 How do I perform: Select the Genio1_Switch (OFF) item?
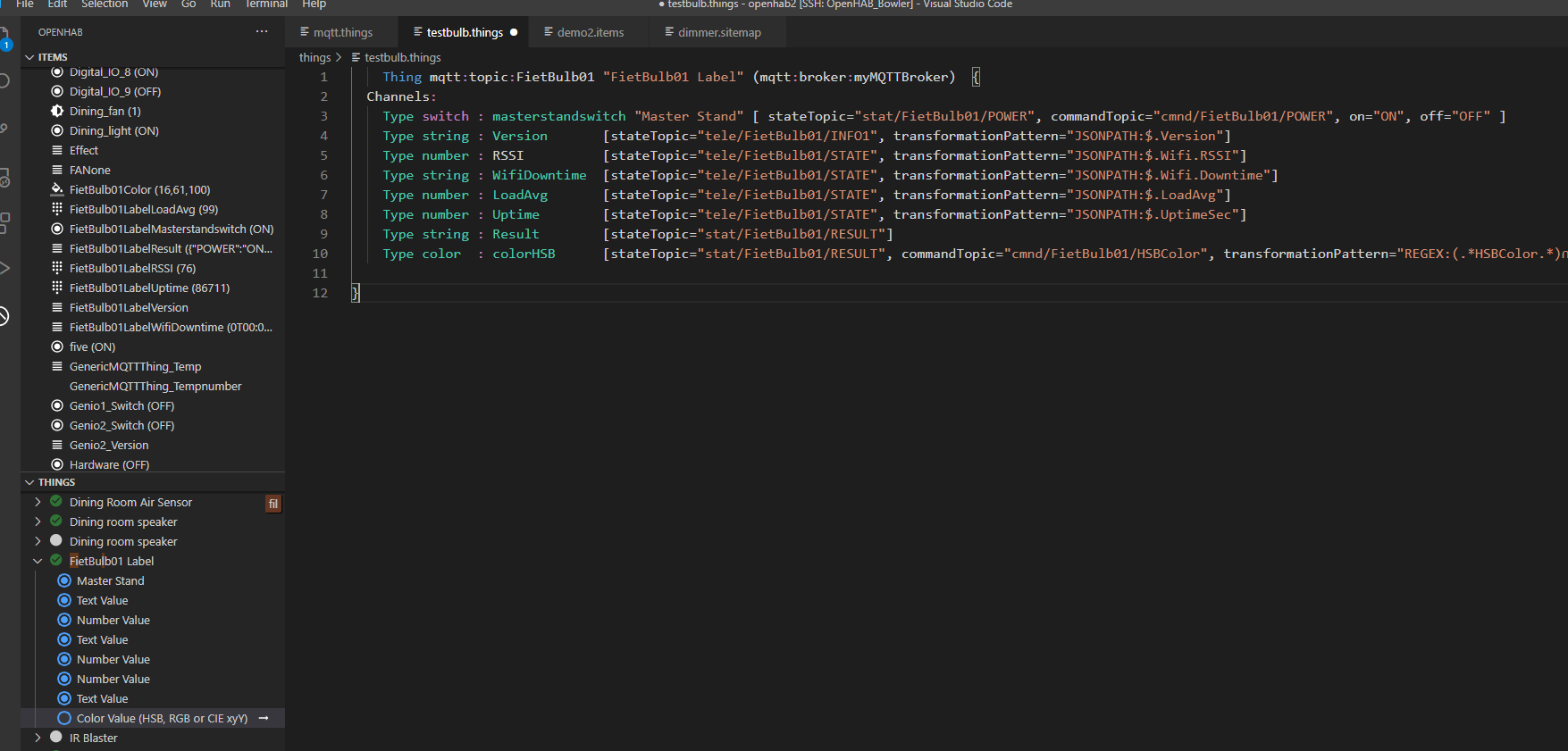click(x=122, y=405)
